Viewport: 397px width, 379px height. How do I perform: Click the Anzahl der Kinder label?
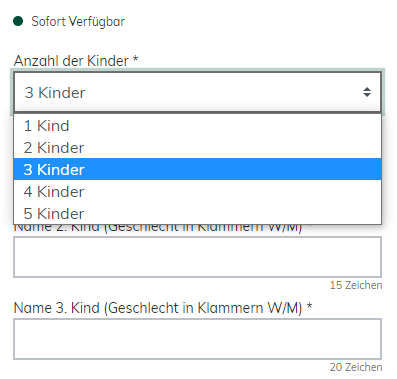[71, 61]
